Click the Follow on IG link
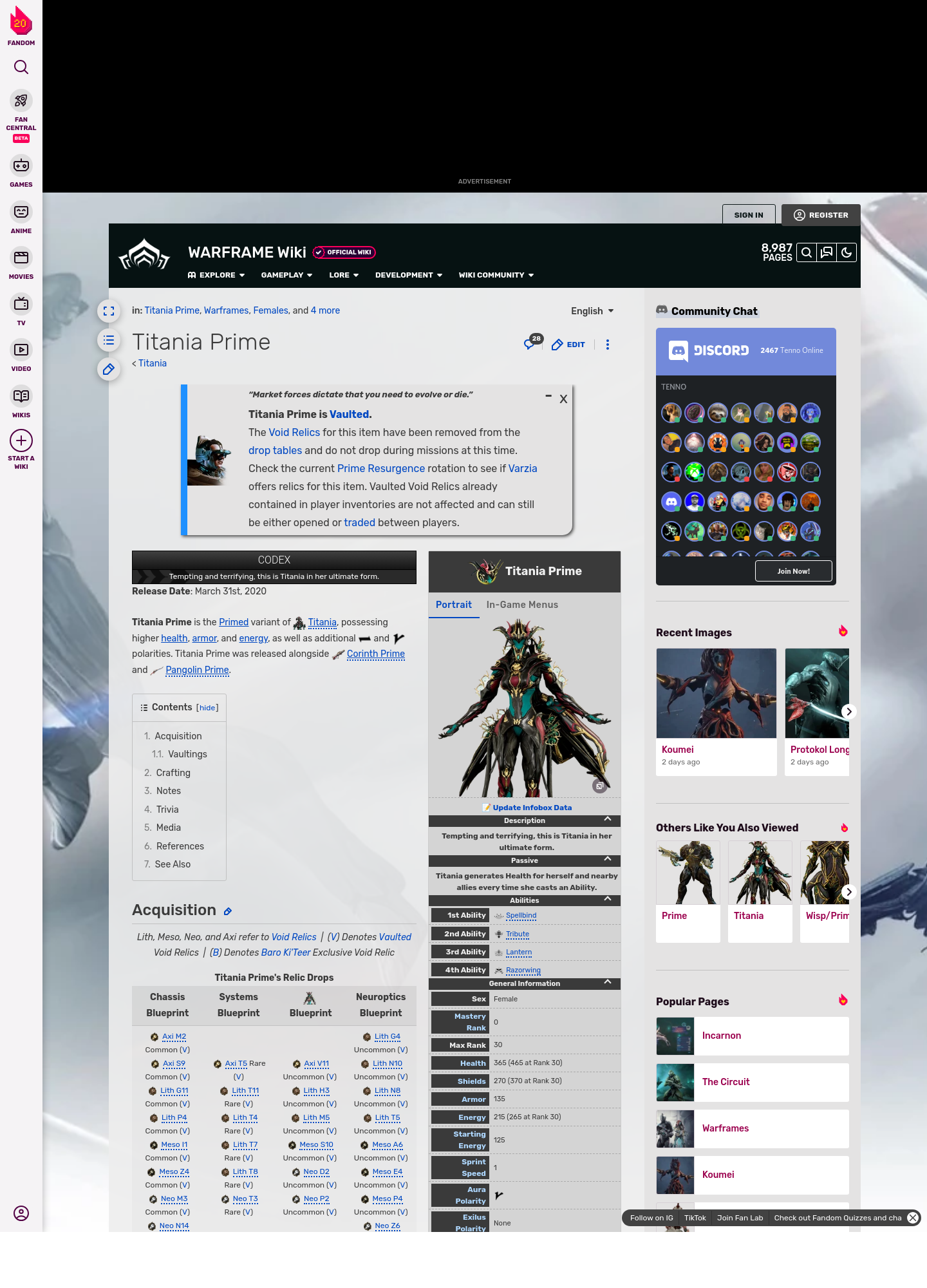The image size is (927, 1288). tap(651, 1218)
